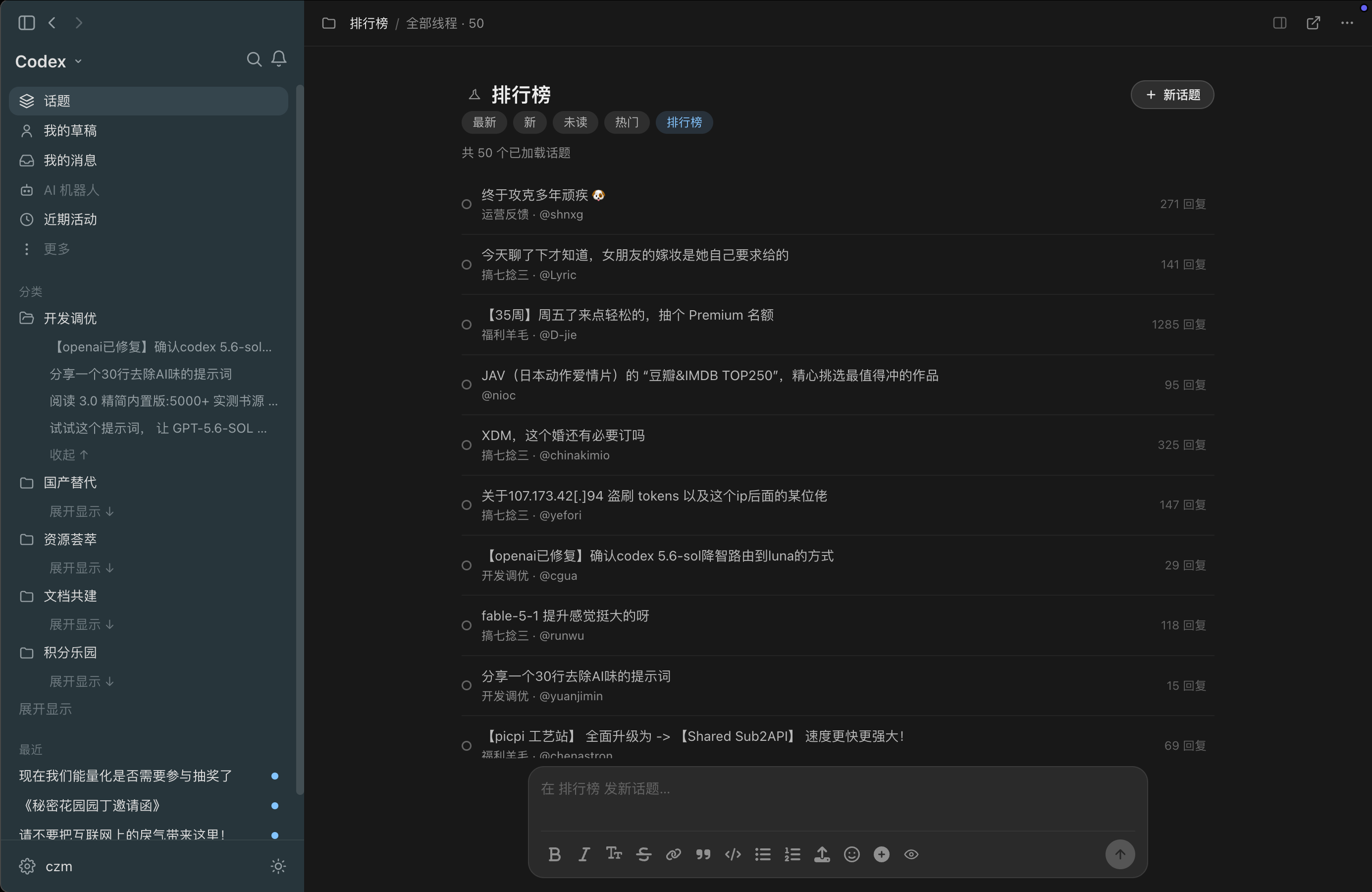Open the 国产替代 category folder

149,483
